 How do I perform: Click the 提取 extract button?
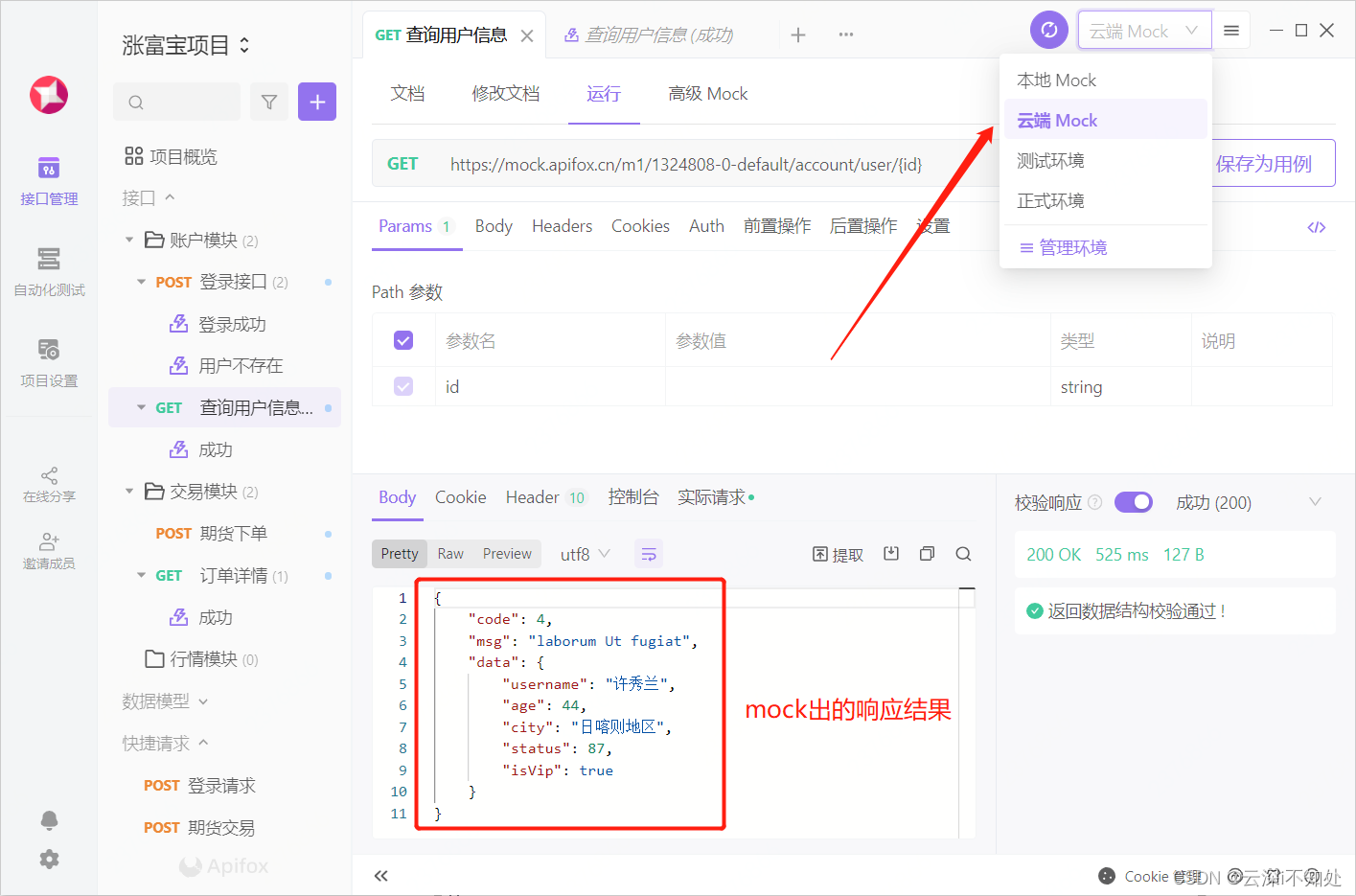(x=839, y=555)
